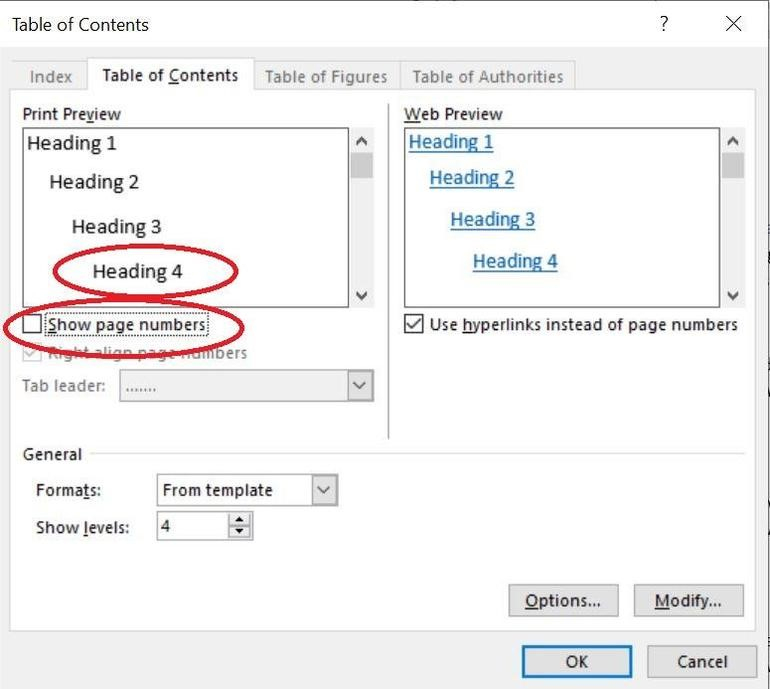Expand the Formats dropdown list

(x=323, y=490)
